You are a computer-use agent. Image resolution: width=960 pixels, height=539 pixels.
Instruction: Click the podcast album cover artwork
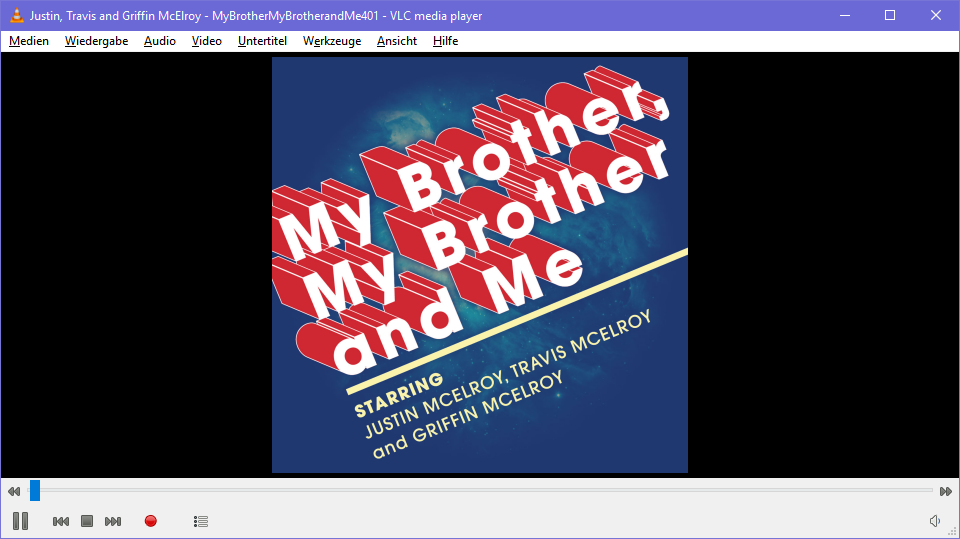tap(480, 265)
